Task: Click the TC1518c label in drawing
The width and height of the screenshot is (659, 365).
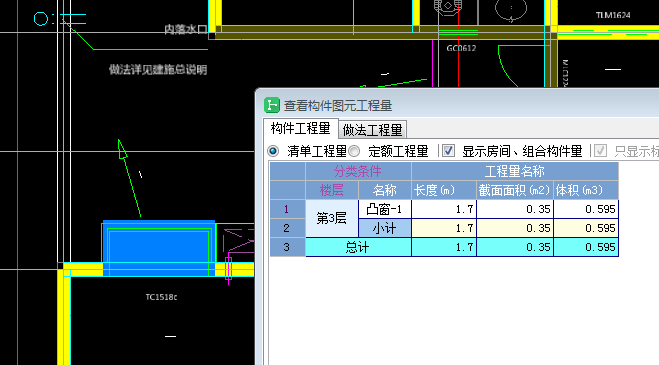Action: [x=161, y=297]
